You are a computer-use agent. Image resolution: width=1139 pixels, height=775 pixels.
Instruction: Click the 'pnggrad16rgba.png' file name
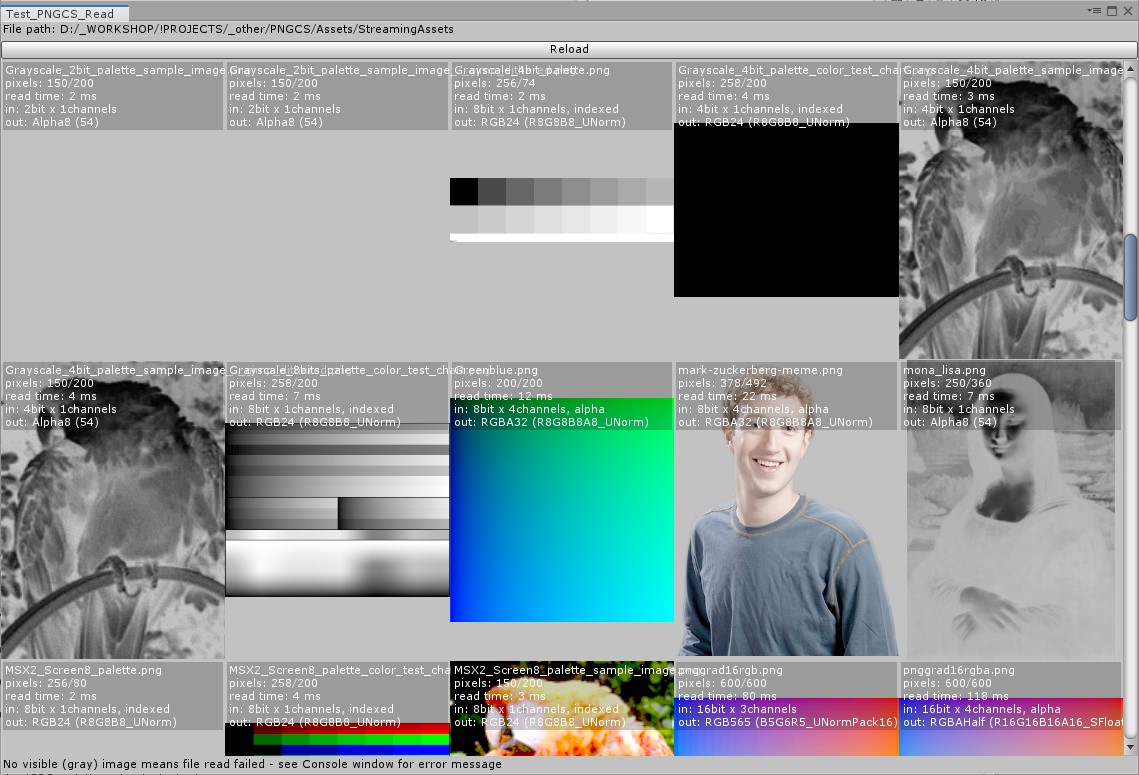958,670
